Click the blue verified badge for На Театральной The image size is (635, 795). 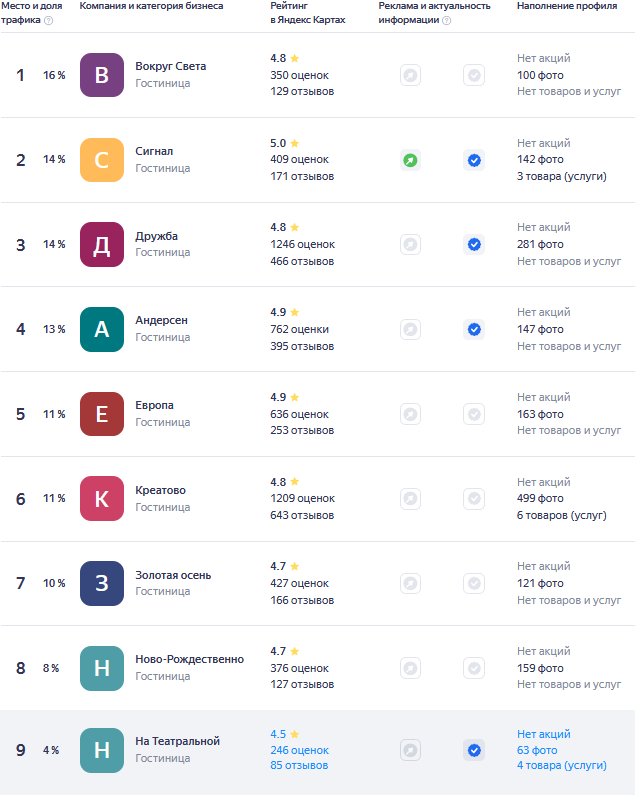474,750
